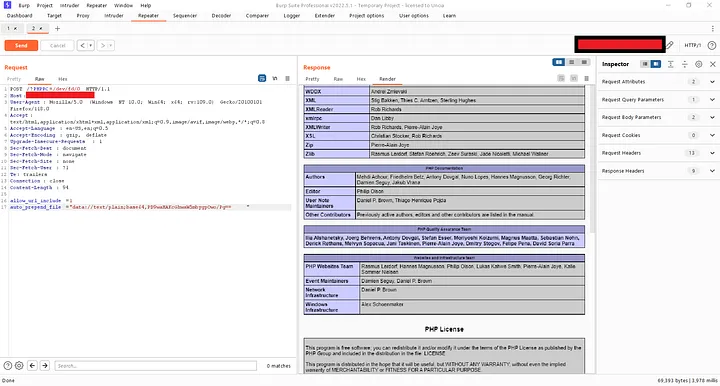Go back to previous request in history
Screen dimensions: 720x386
83,45
